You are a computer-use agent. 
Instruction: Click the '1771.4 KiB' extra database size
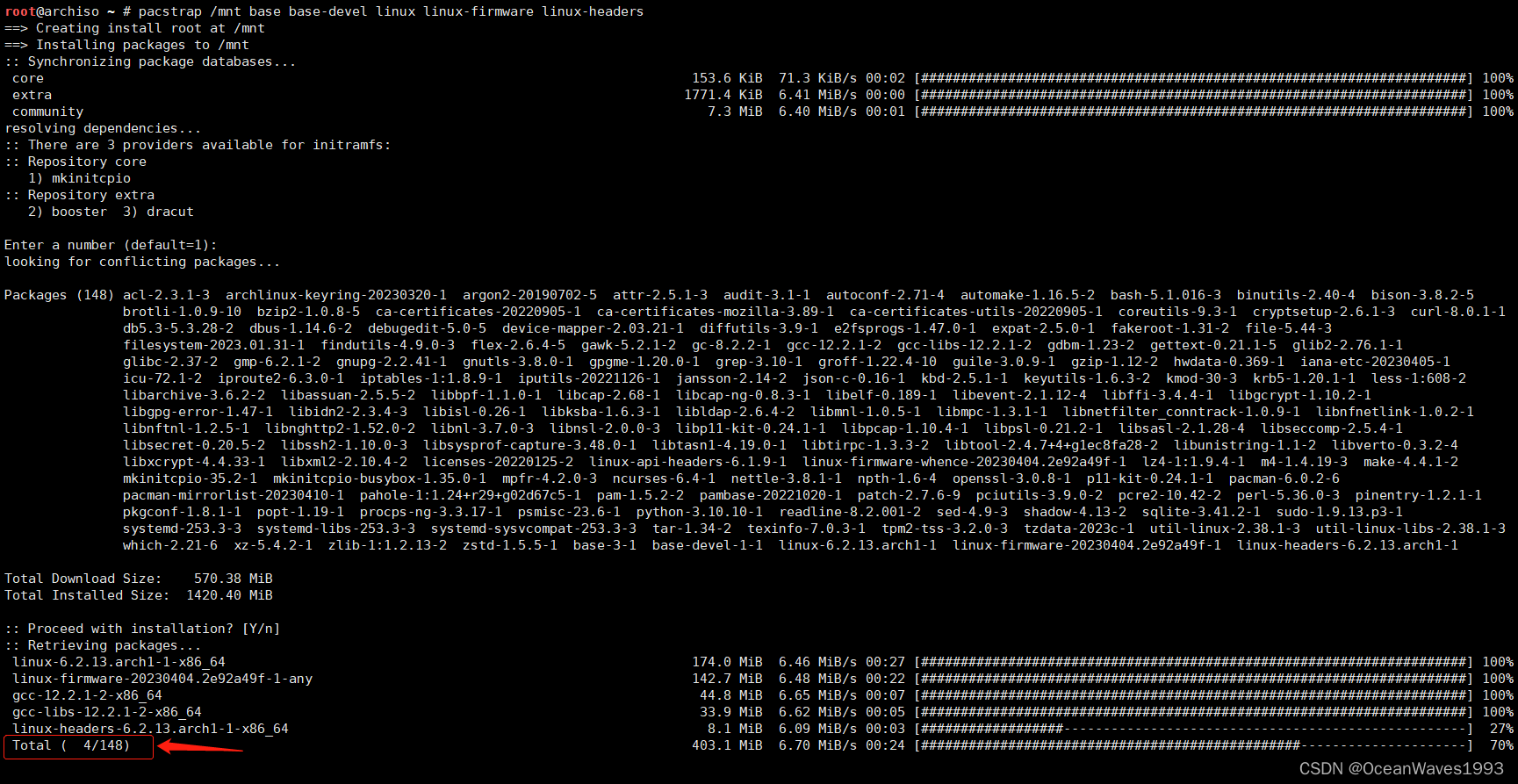pos(723,95)
